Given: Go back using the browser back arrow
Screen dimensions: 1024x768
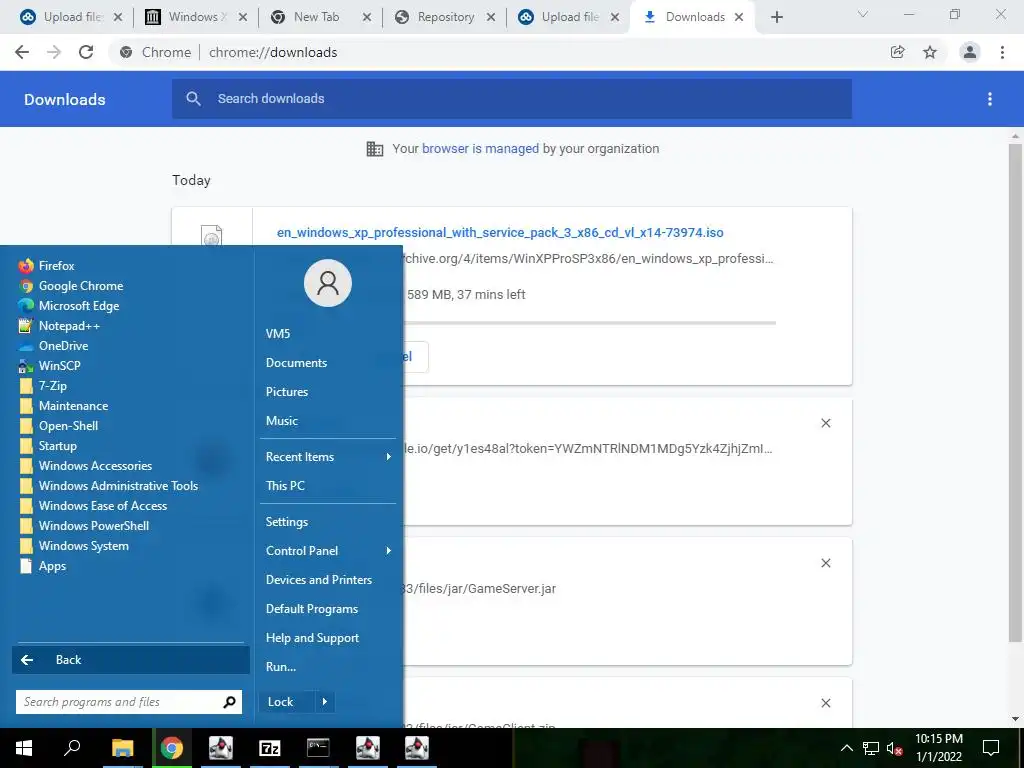Looking at the screenshot, I should pos(22,52).
